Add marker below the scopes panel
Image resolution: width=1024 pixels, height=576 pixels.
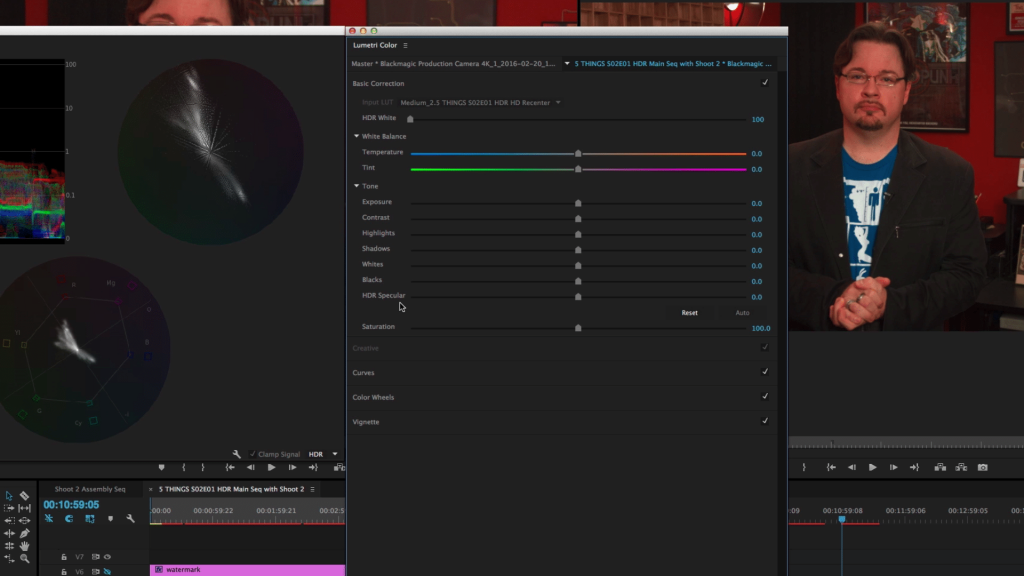161,468
